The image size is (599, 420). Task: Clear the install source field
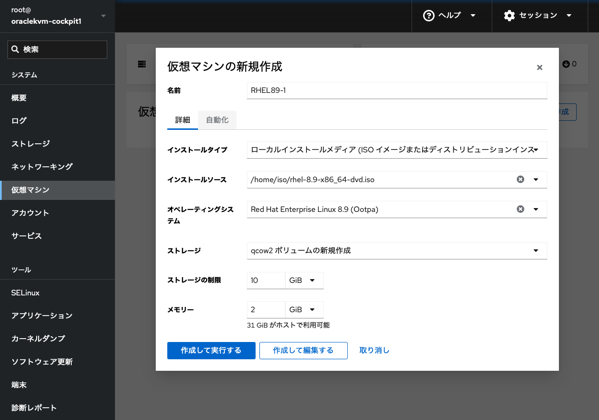pos(520,179)
